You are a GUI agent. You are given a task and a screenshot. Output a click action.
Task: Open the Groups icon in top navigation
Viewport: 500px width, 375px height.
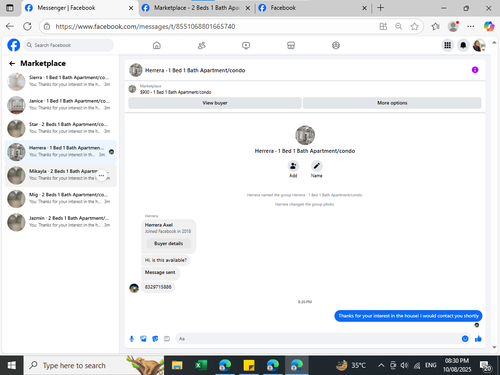[336, 45]
